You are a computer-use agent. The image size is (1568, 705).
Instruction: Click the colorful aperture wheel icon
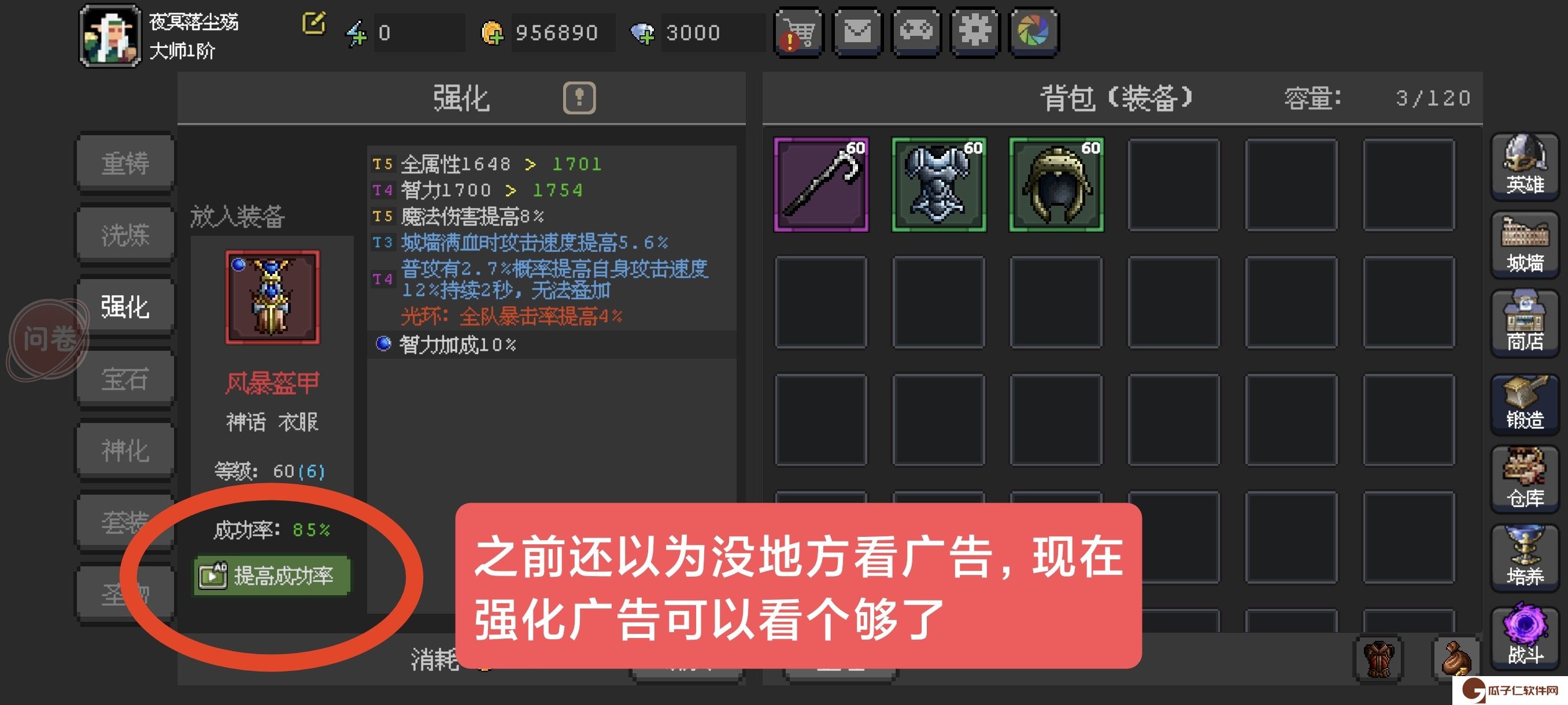tap(1034, 32)
